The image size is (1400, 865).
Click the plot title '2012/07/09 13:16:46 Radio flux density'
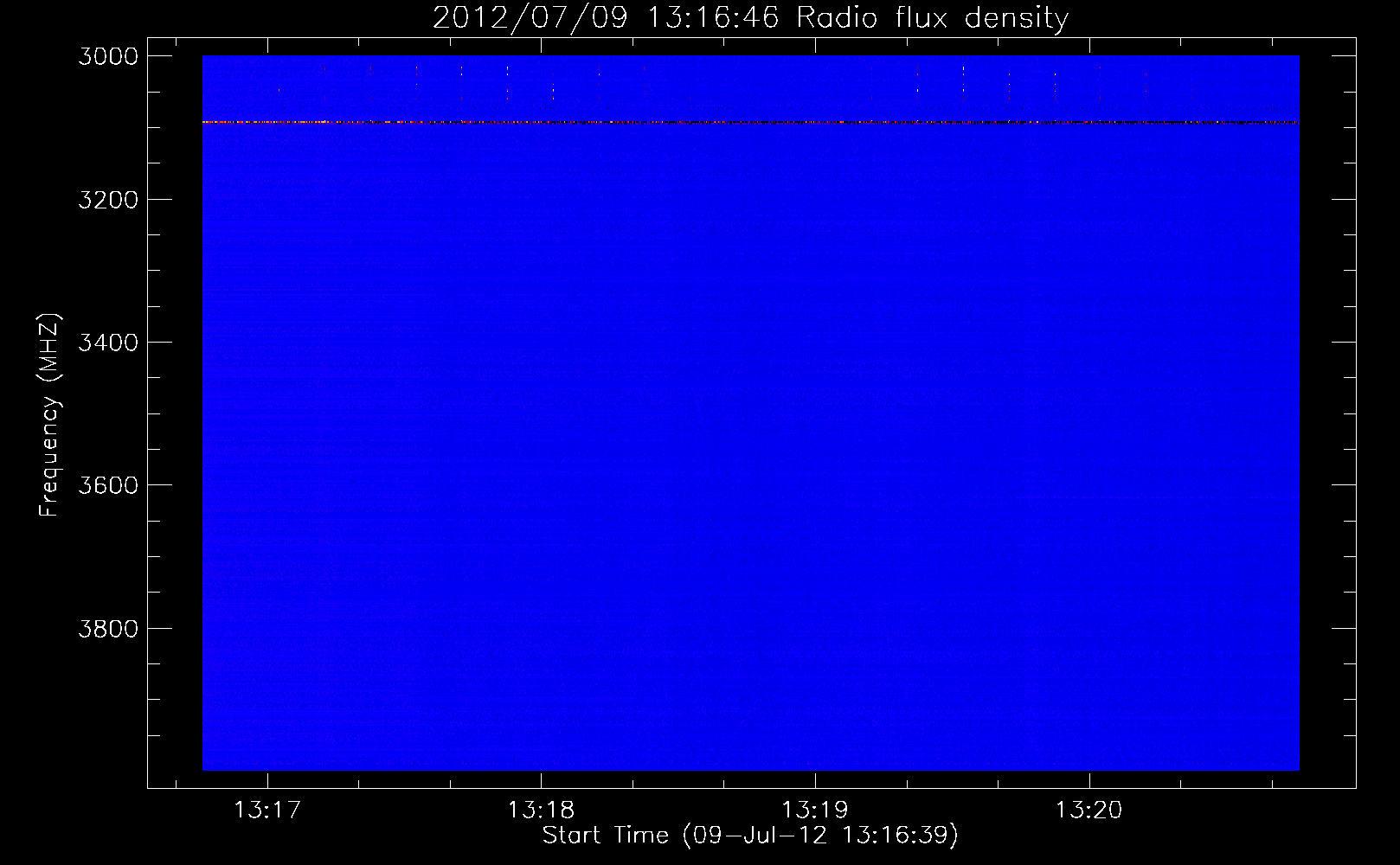coord(750,17)
